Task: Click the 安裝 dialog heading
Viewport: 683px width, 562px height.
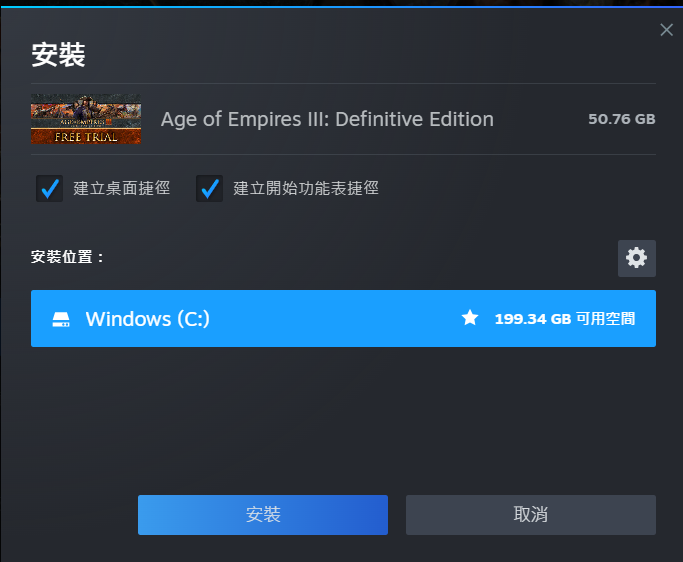Action: click(58, 55)
